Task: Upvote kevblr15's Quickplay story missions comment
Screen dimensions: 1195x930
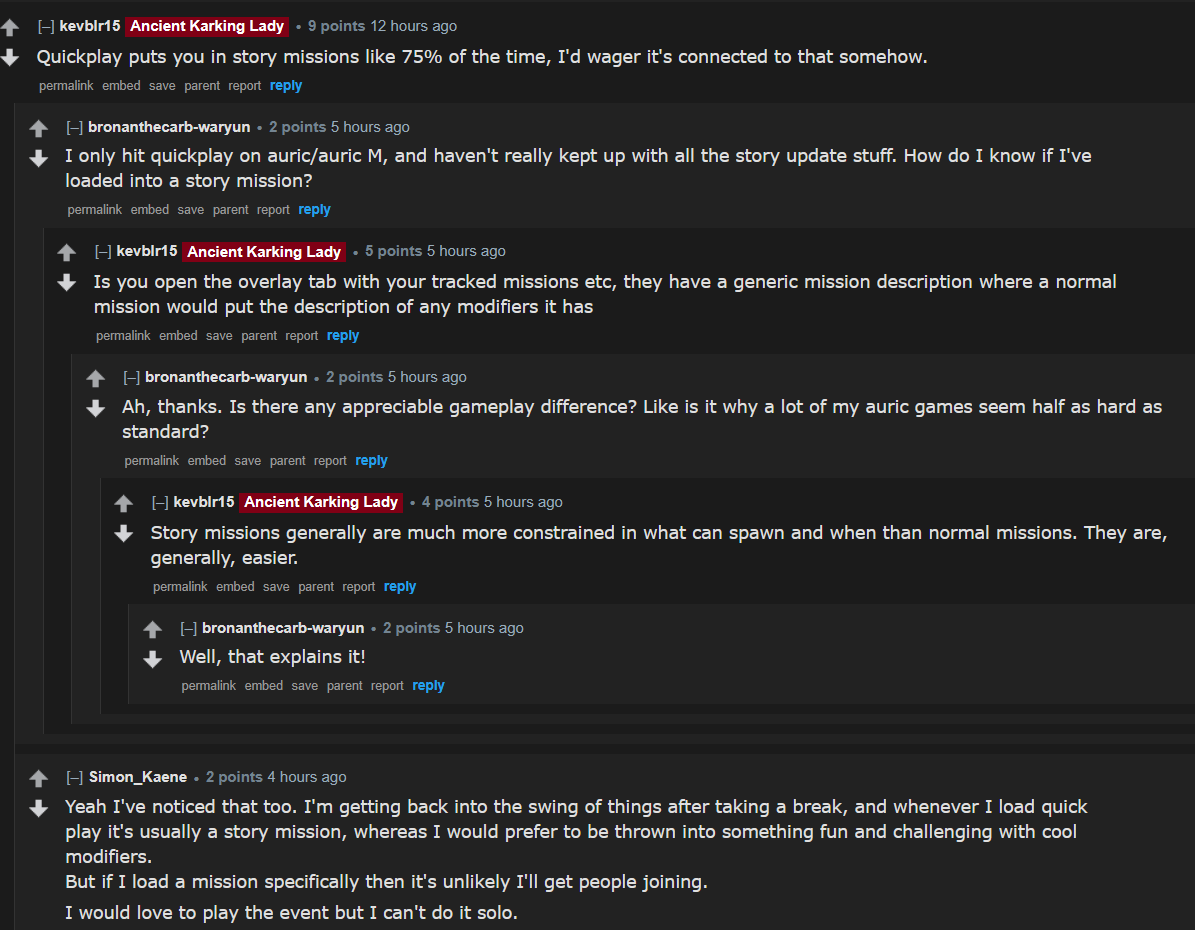Action: (x=10, y=28)
